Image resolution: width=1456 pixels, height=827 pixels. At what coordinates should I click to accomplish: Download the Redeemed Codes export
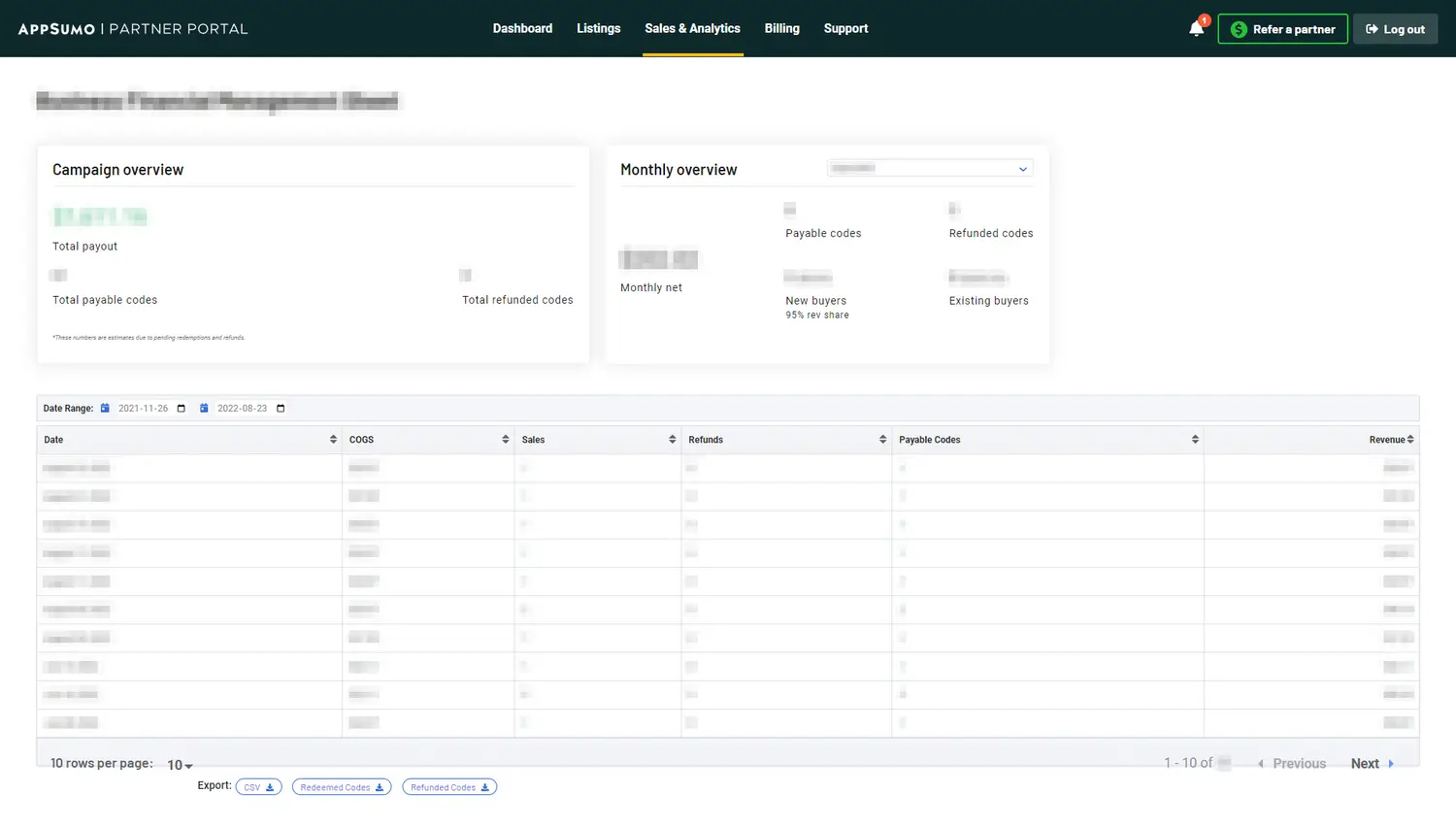pyautogui.click(x=342, y=787)
